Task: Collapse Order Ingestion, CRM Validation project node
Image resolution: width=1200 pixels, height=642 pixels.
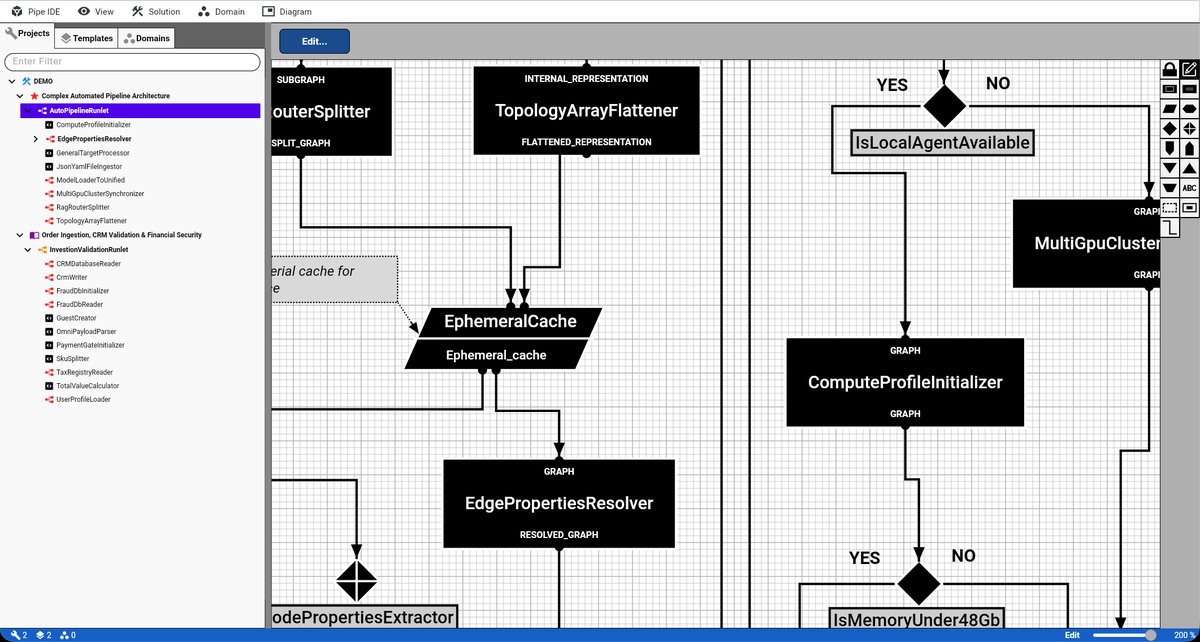Action: [x=22, y=235]
